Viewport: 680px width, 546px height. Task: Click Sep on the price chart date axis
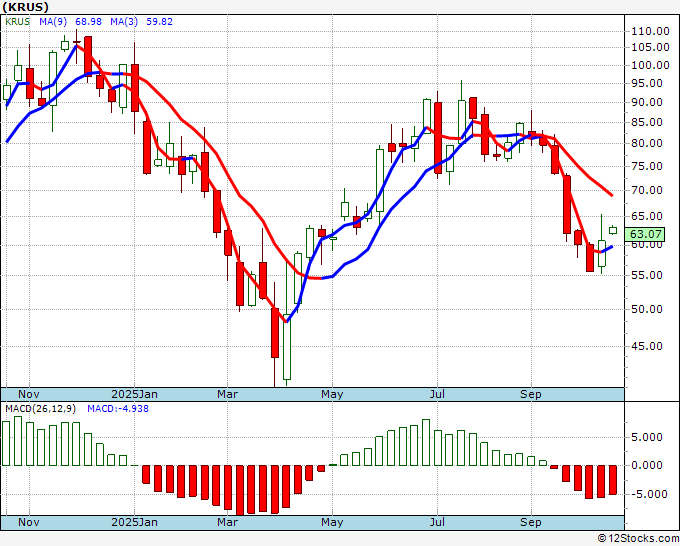point(531,394)
